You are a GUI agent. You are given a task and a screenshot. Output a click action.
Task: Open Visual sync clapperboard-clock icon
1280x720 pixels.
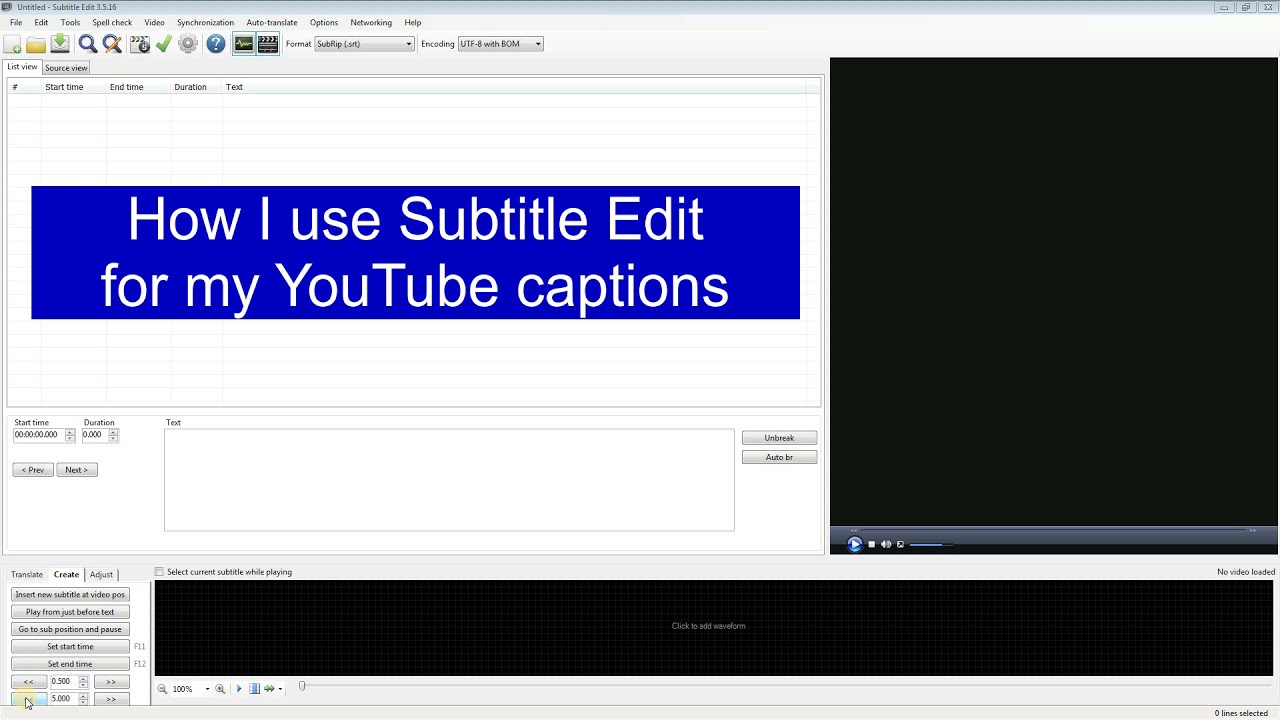click(x=140, y=44)
